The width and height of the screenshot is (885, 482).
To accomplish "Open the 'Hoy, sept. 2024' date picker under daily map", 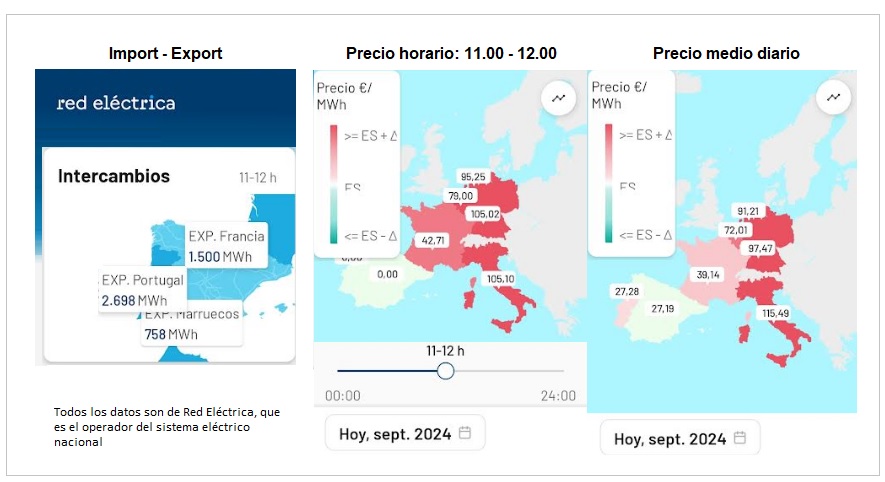I will [x=680, y=438].
